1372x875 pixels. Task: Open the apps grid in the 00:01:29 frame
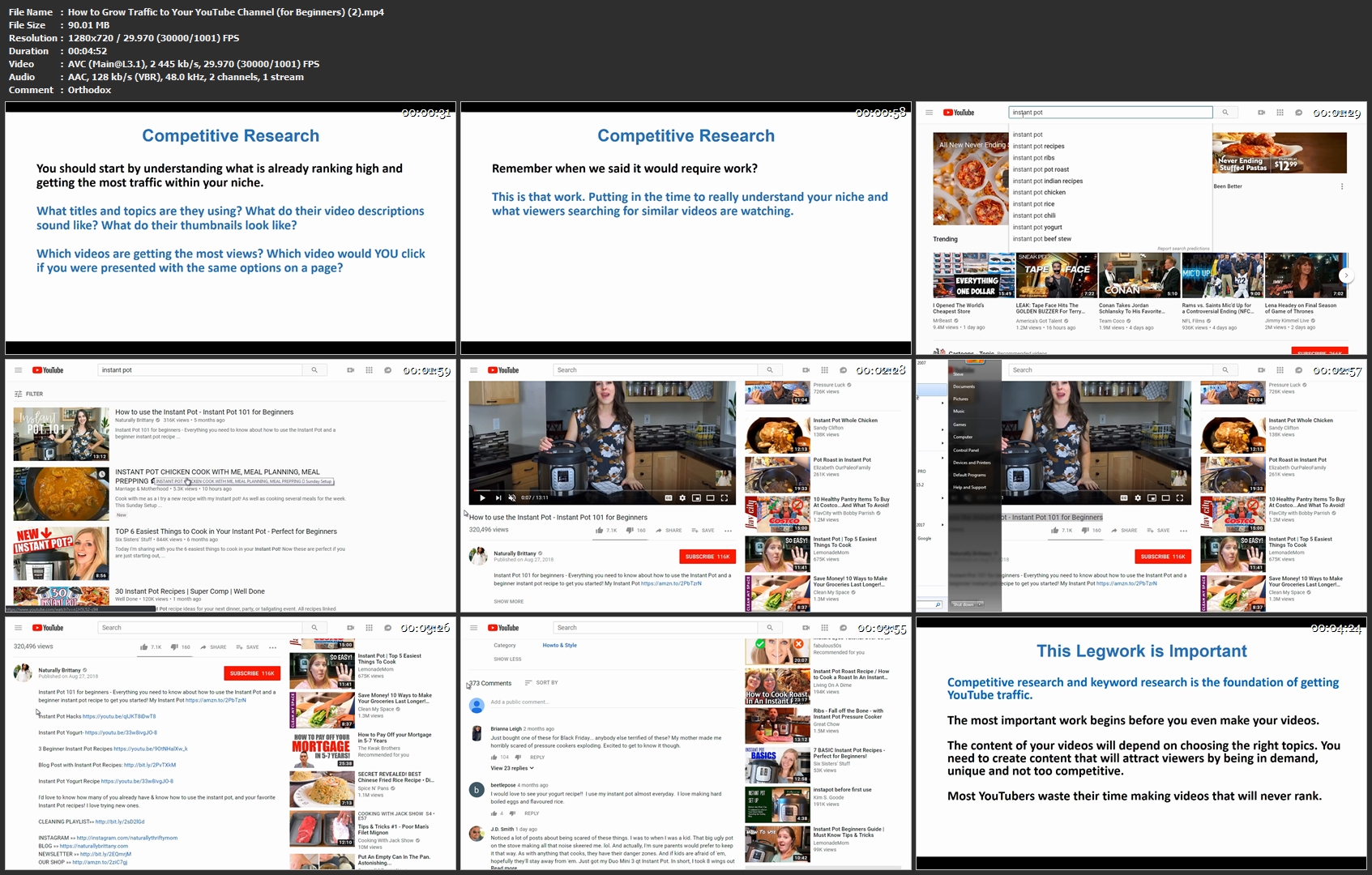(x=1280, y=113)
